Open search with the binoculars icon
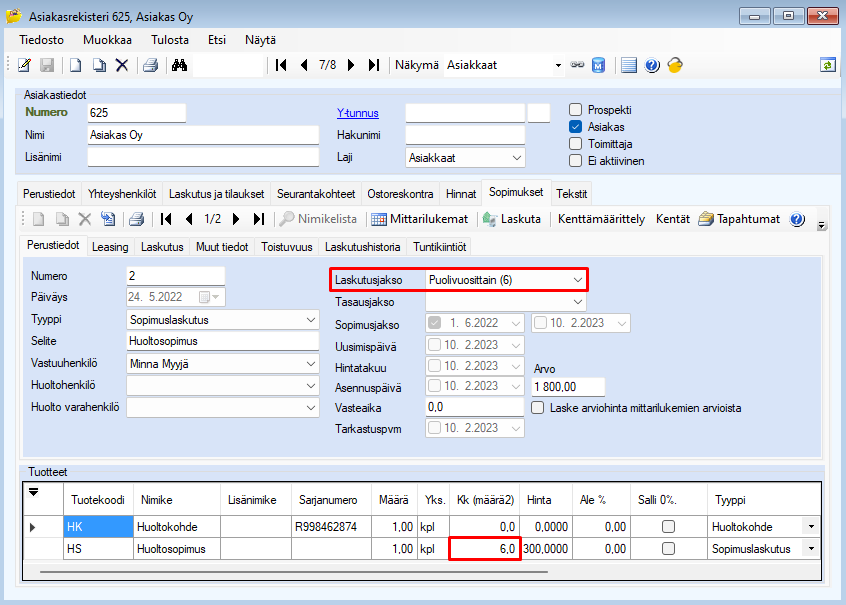The height and width of the screenshot is (605, 846). pos(180,65)
